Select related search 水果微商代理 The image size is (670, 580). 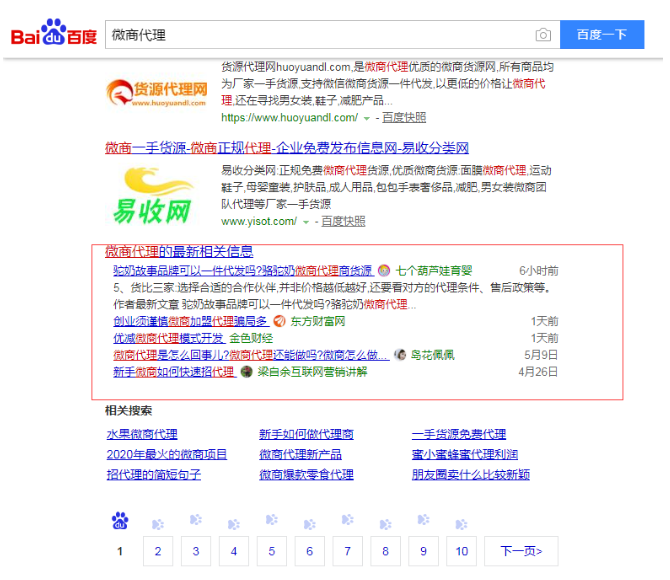142,434
